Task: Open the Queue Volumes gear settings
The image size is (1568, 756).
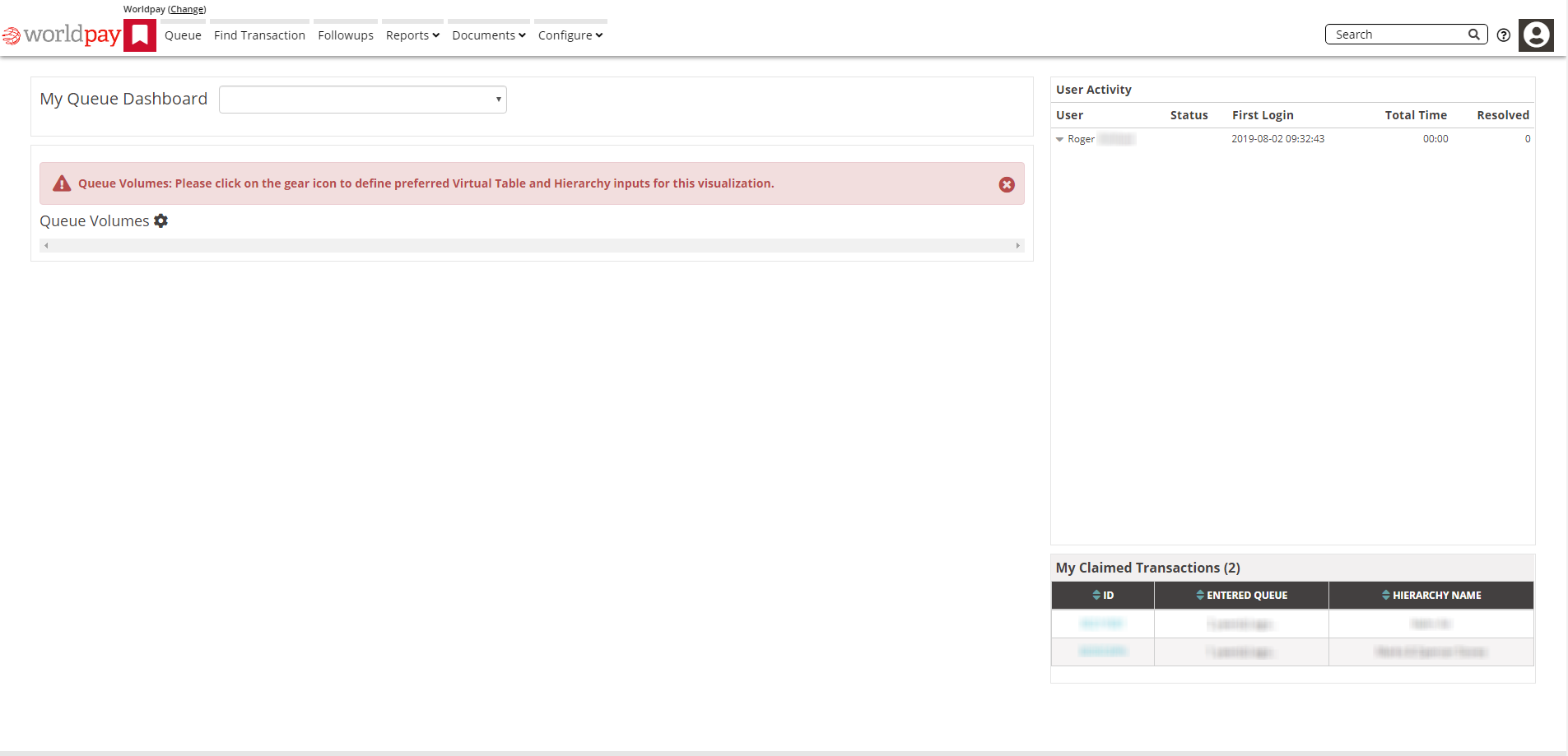Action: 161,220
